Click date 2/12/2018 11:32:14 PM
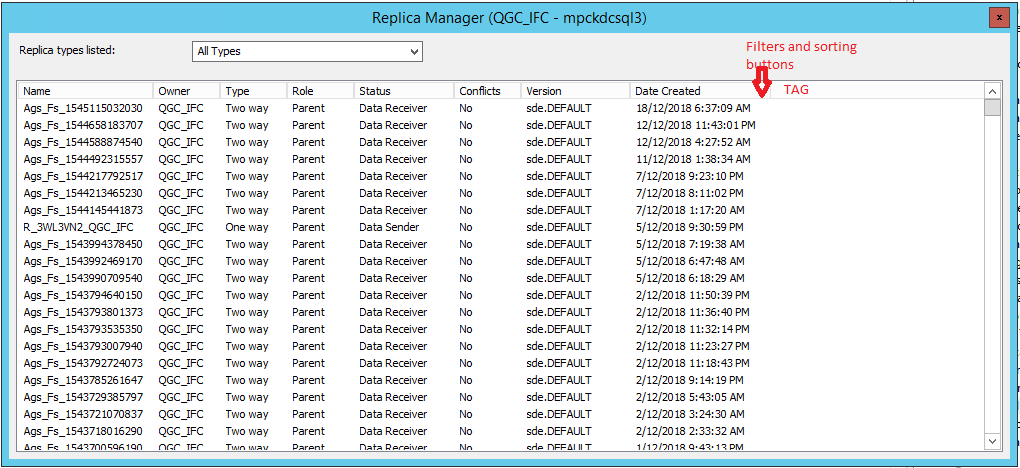Viewport: 1020px width, 468px height. point(693,329)
